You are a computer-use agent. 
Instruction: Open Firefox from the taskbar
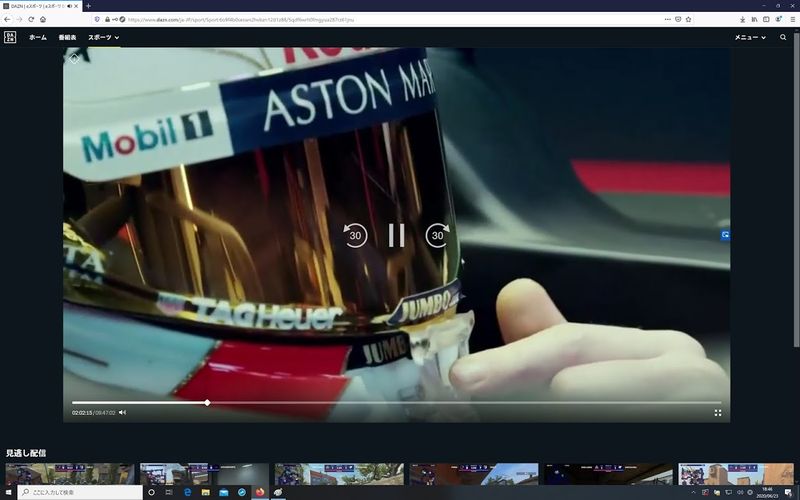260,492
